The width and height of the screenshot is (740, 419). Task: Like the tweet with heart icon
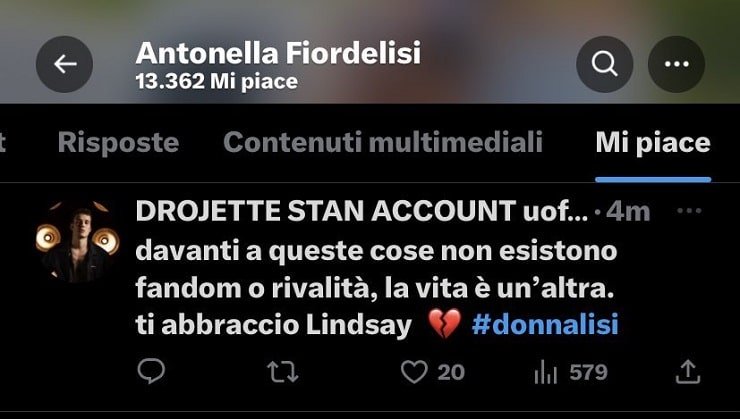[x=414, y=372]
